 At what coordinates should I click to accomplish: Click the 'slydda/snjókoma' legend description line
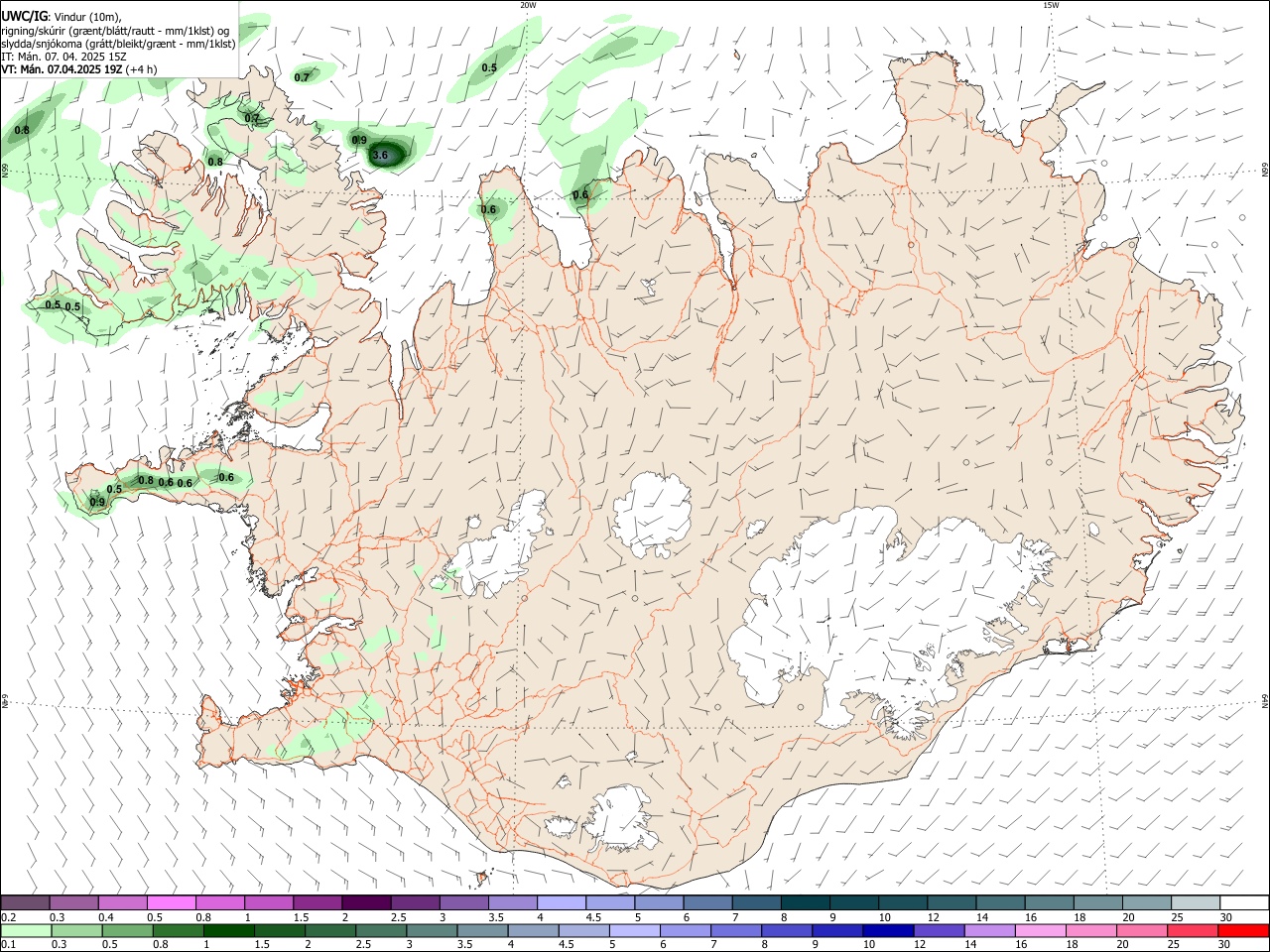coord(118,44)
